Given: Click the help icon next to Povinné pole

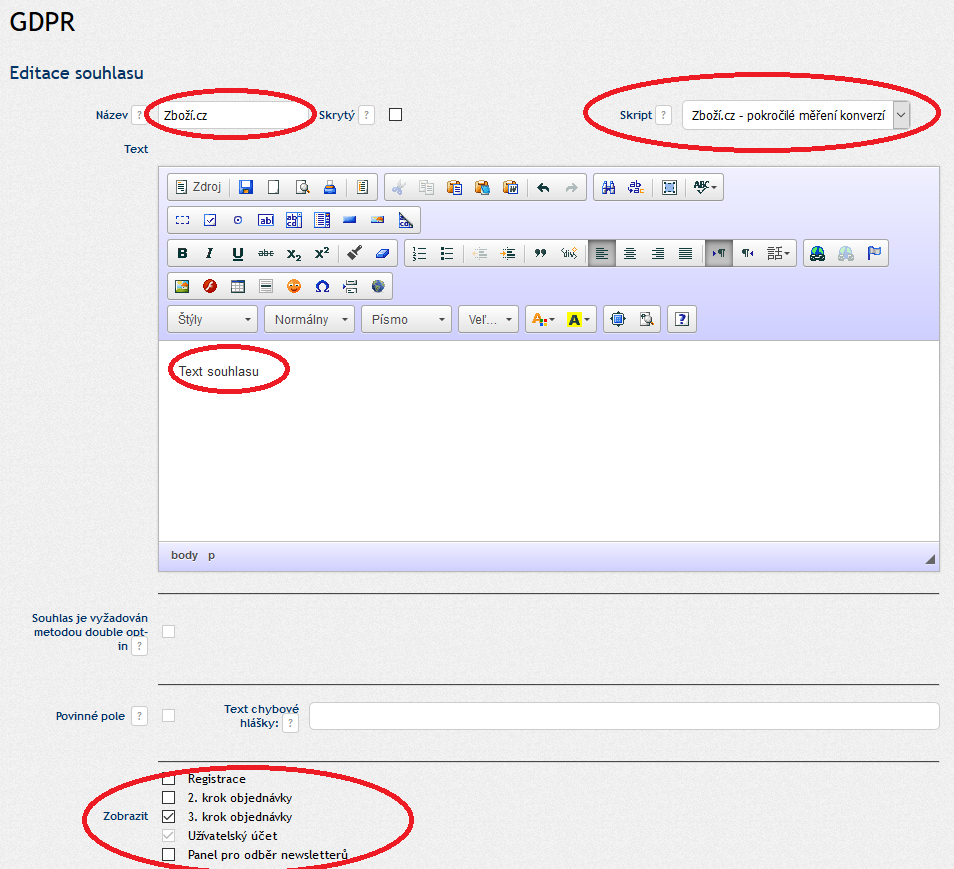Looking at the screenshot, I should pos(139,716).
